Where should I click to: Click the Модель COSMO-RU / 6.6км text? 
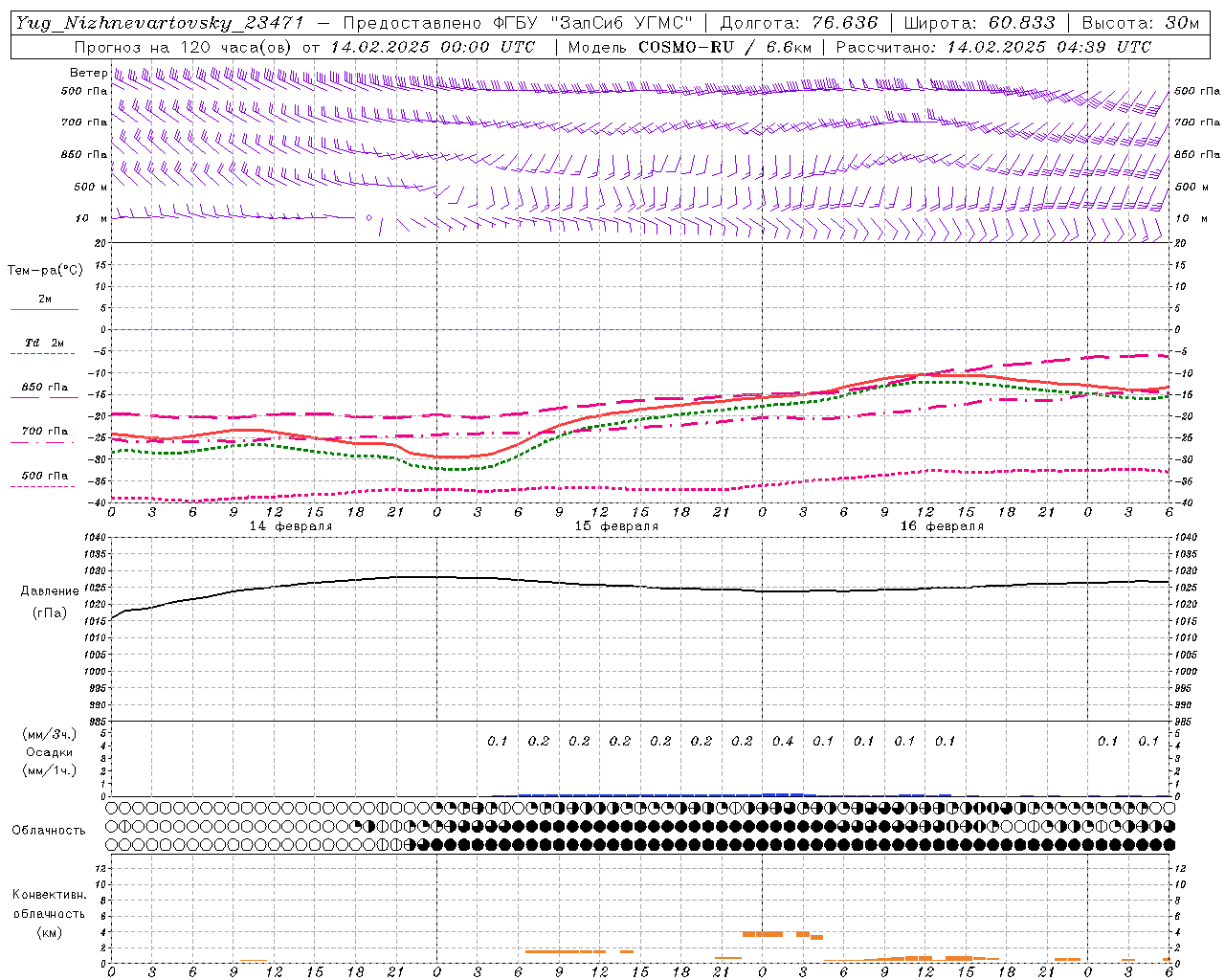coord(690,47)
